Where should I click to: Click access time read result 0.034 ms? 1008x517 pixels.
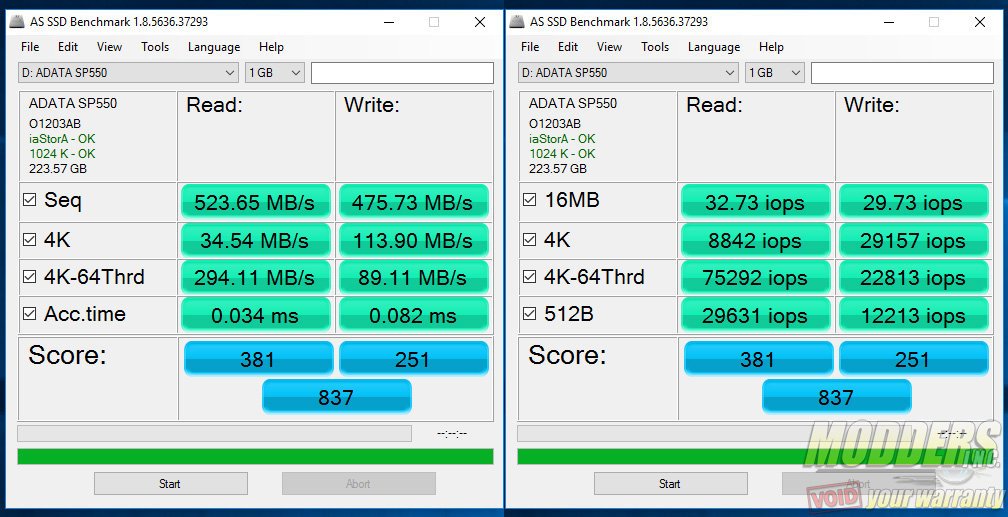256,315
